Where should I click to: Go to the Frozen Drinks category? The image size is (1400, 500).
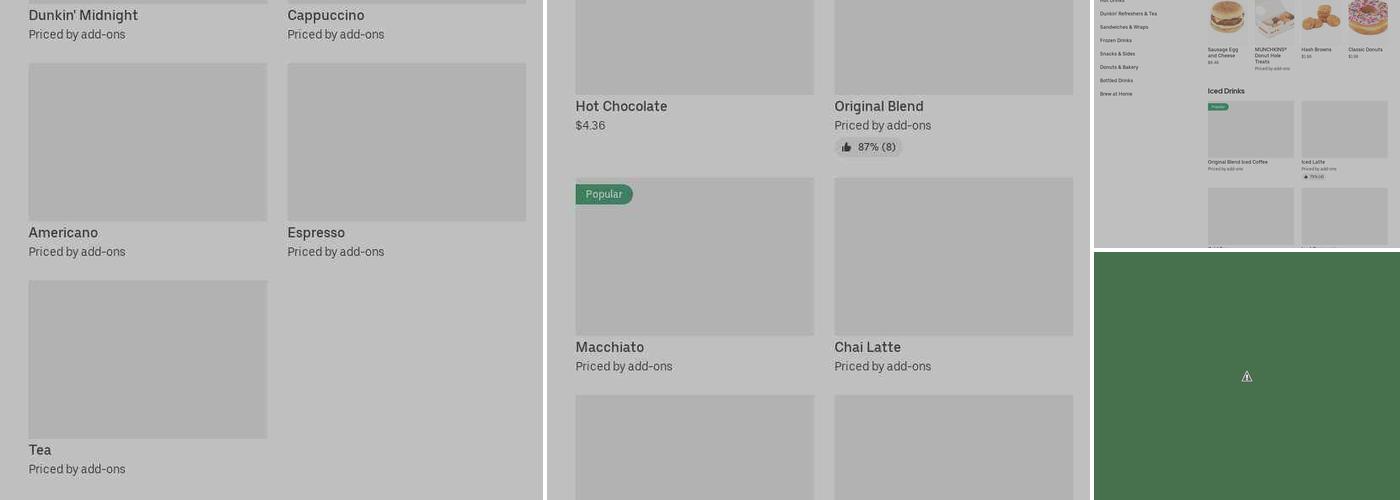point(1116,40)
